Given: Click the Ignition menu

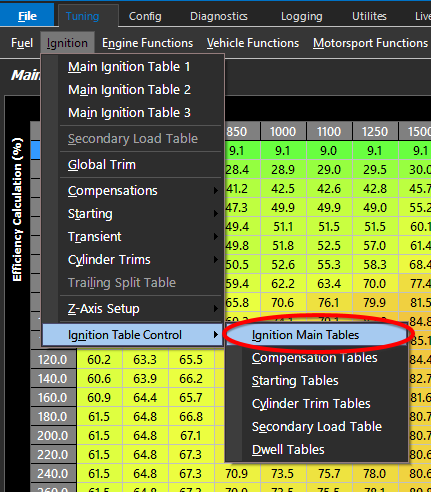Looking at the screenshot, I should coord(67,43).
